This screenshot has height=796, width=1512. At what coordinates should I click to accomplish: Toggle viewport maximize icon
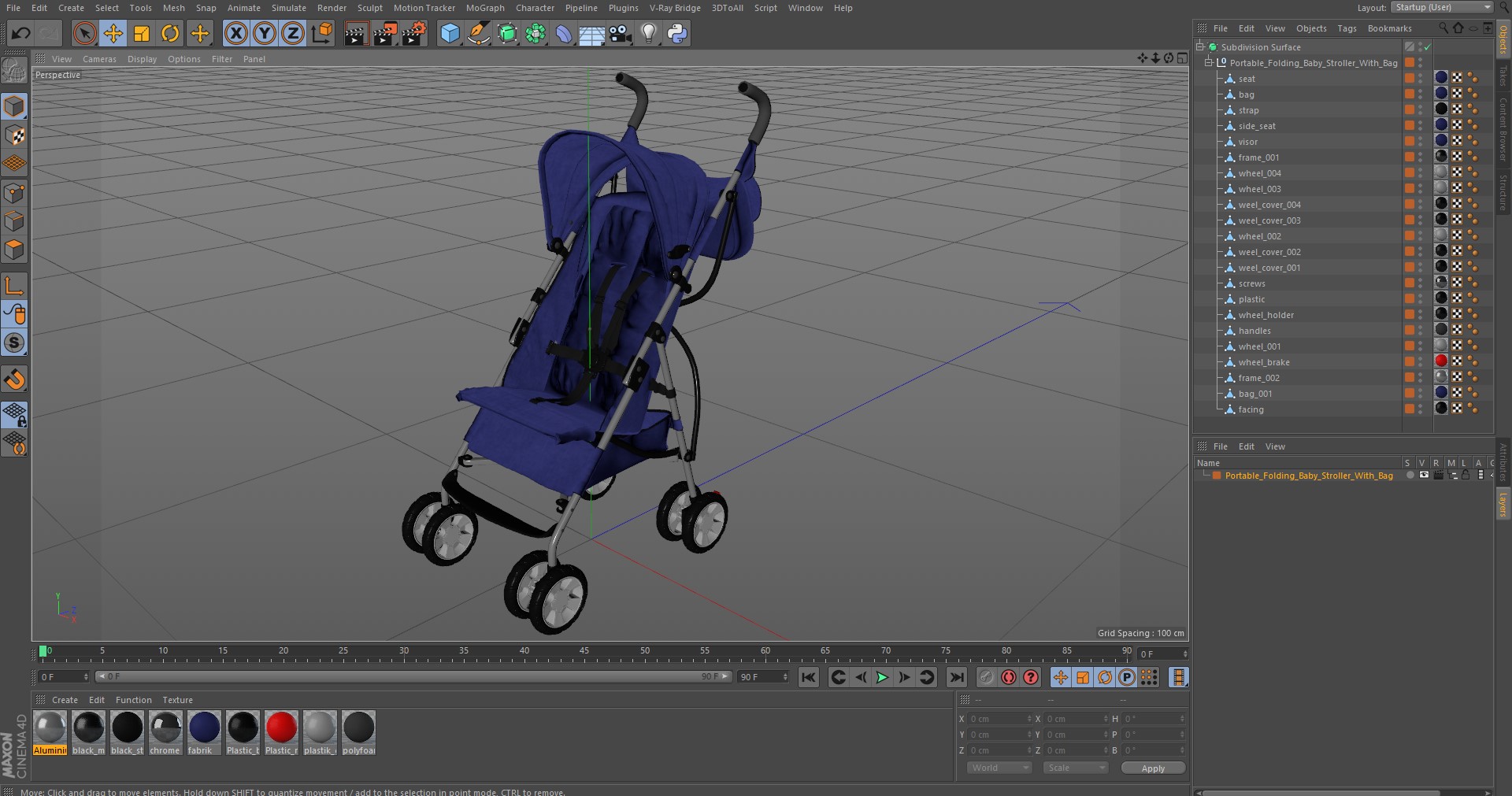(1182, 58)
